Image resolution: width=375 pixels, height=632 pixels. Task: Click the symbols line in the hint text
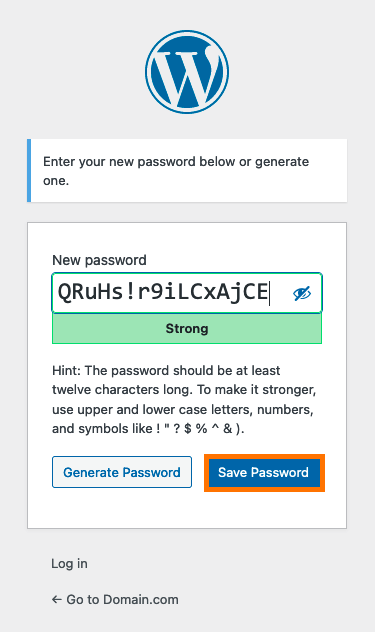tap(148, 428)
